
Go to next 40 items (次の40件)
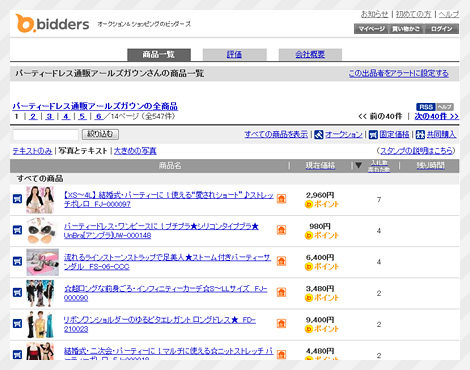pyautogui.click(x=437, y=116)
